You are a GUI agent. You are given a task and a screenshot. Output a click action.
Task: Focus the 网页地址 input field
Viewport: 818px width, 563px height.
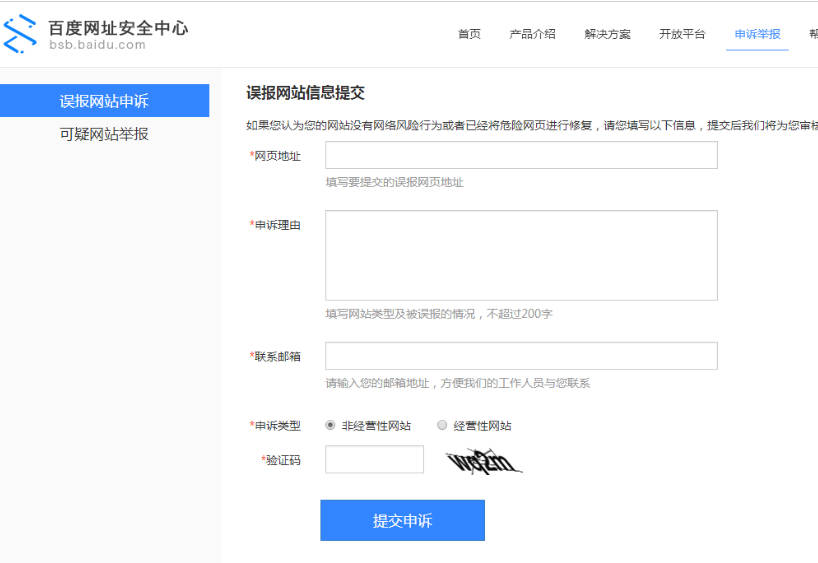coord(521,155)
